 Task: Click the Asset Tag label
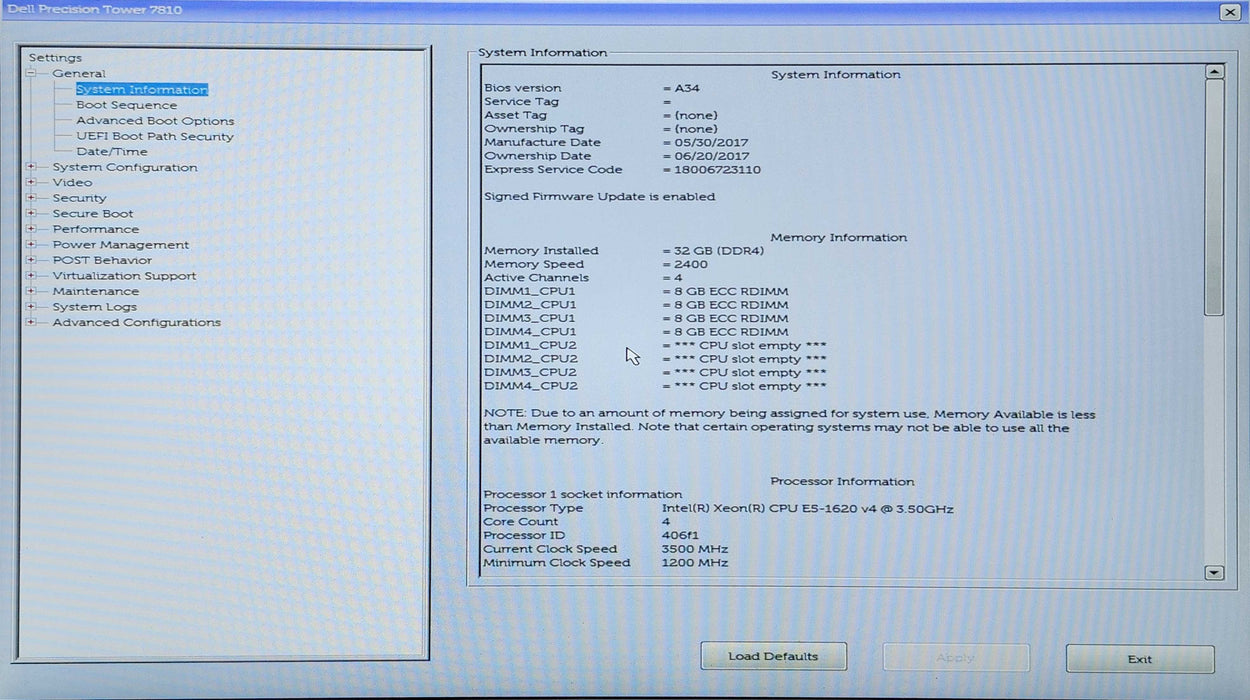coord(516,115)
